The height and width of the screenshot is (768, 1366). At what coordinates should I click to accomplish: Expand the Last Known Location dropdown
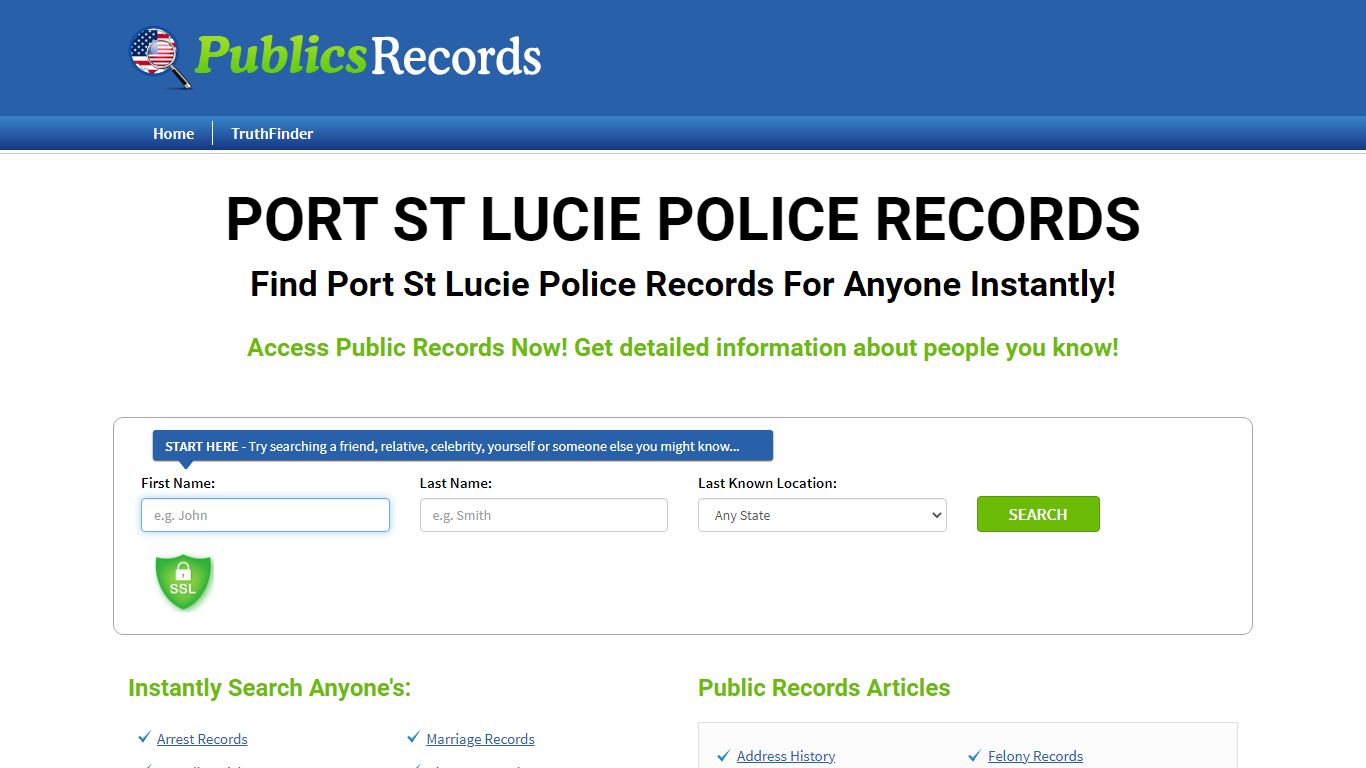(x=822, y=515)
